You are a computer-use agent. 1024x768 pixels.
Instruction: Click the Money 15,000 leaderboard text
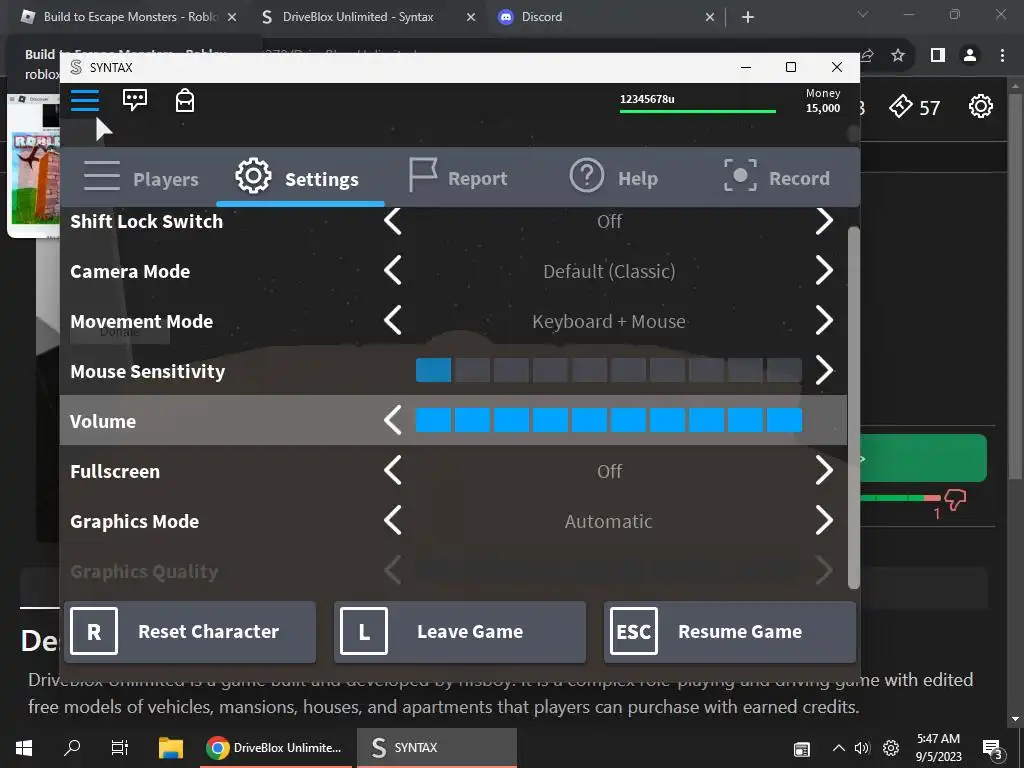[823, 101]
